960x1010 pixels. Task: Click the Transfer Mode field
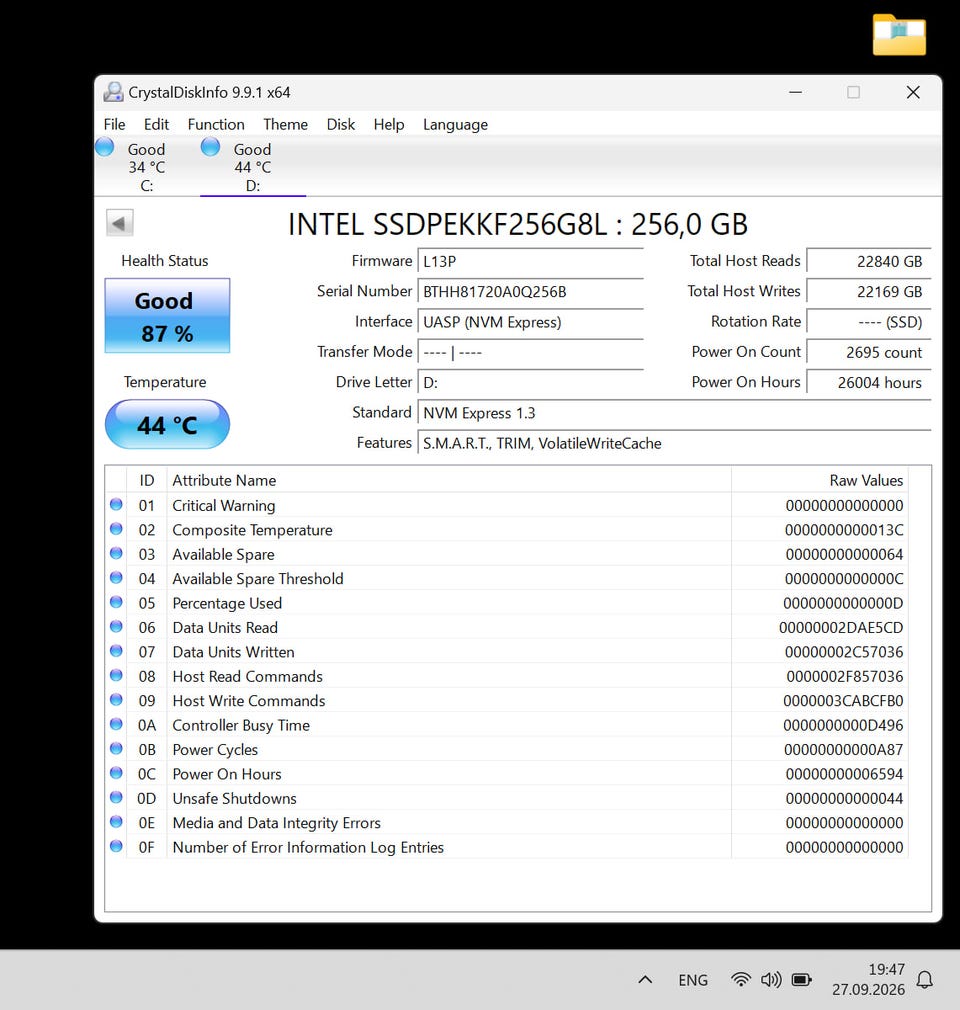click(x=530, y=352)
